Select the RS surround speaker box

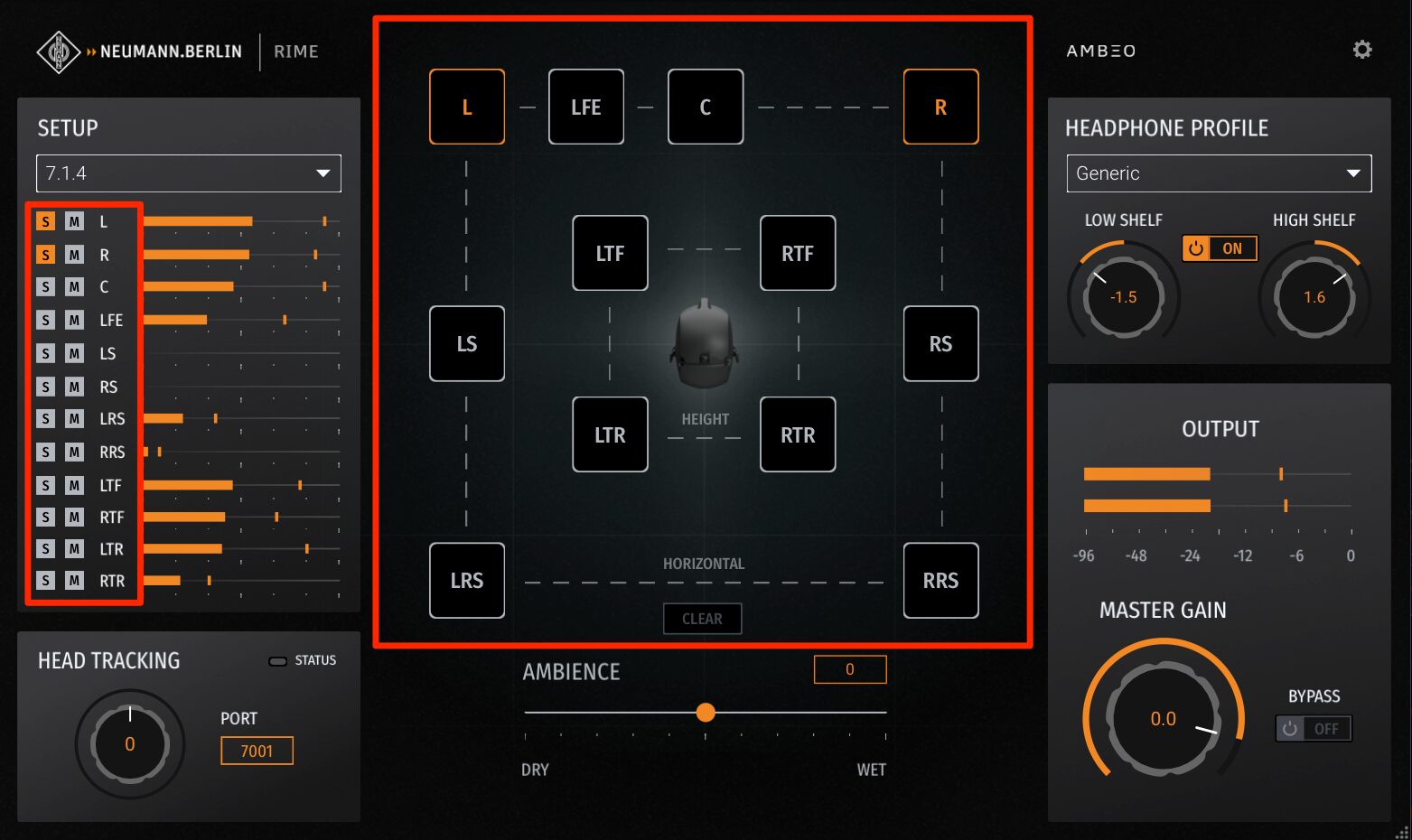point(940,343)
